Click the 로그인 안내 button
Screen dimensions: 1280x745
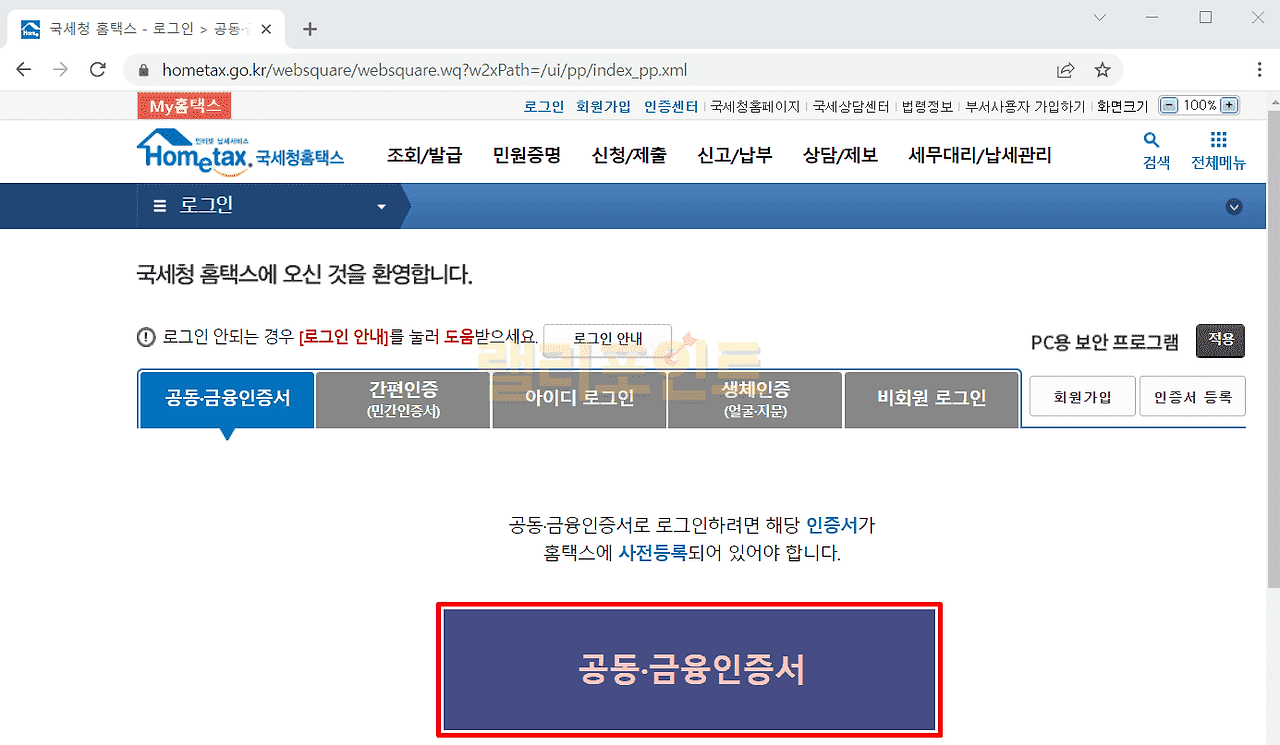point(607,339)
